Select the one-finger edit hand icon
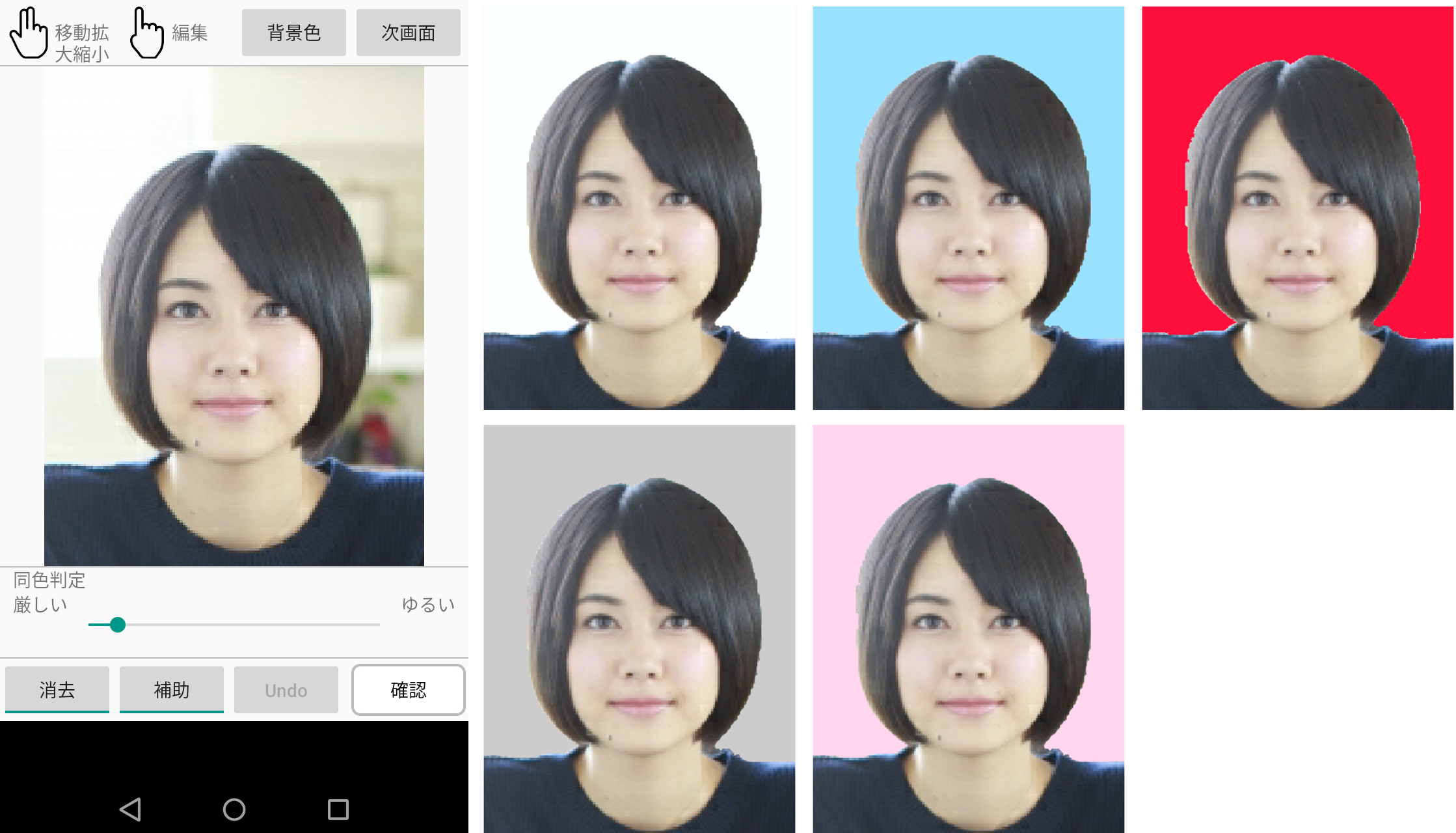 coord(146,33)
